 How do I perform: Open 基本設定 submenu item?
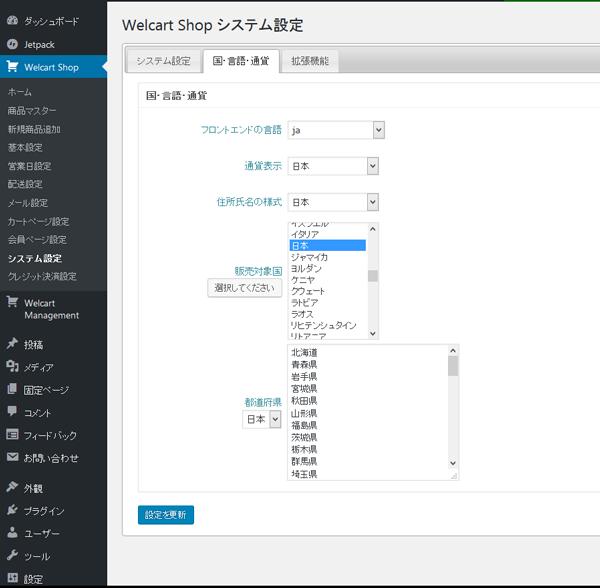tap(25, 147)
